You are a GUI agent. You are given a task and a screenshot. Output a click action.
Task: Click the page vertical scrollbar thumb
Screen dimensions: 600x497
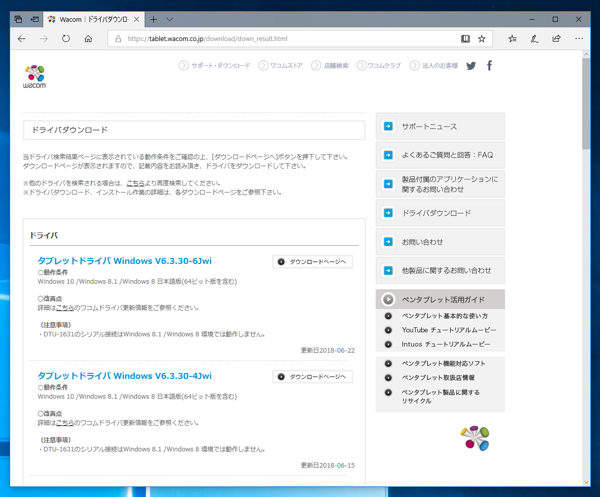pos(586,103)
